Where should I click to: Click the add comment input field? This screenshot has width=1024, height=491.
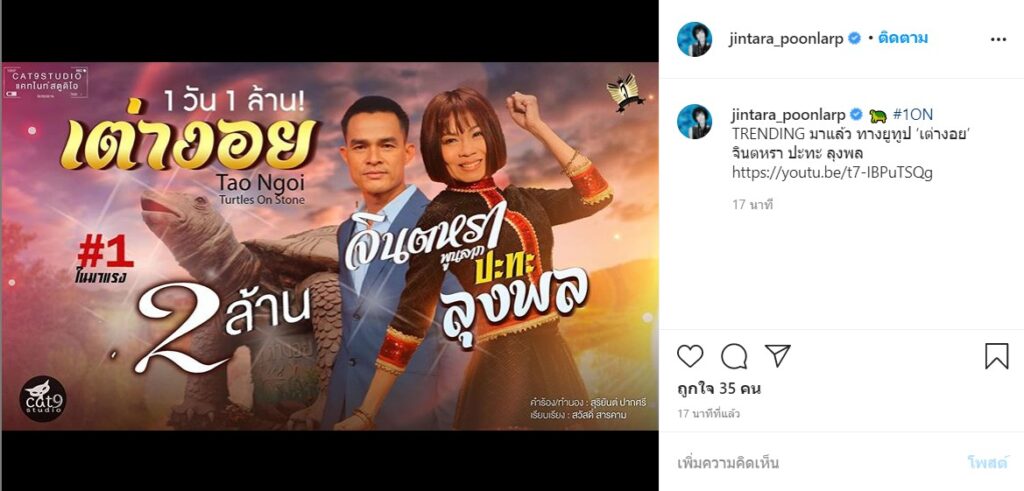(816, 463)
